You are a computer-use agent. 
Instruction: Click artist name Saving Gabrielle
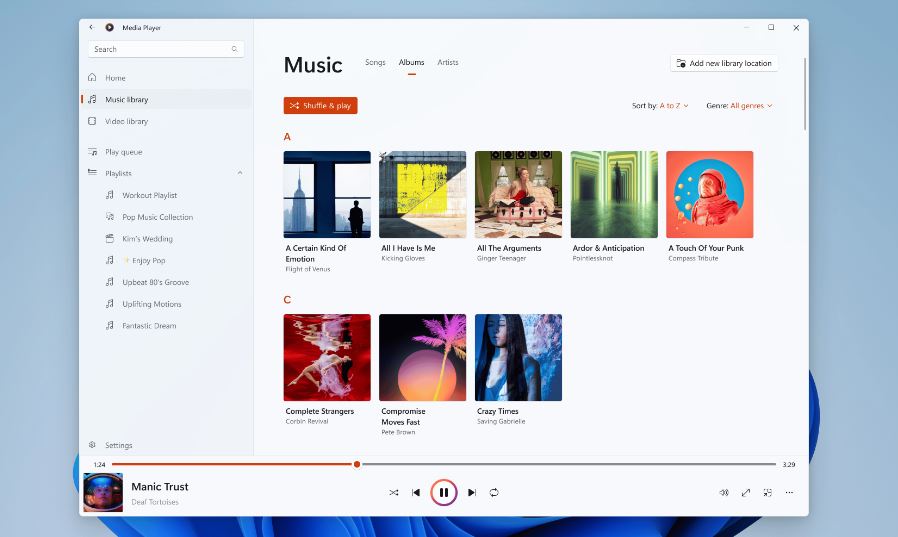pos(501,421)
